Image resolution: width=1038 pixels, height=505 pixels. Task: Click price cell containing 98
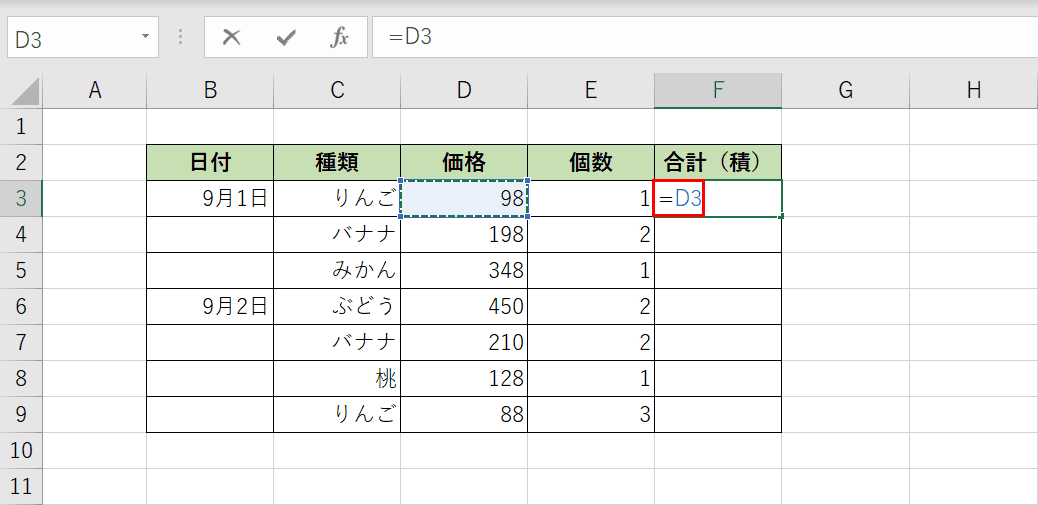464,199
